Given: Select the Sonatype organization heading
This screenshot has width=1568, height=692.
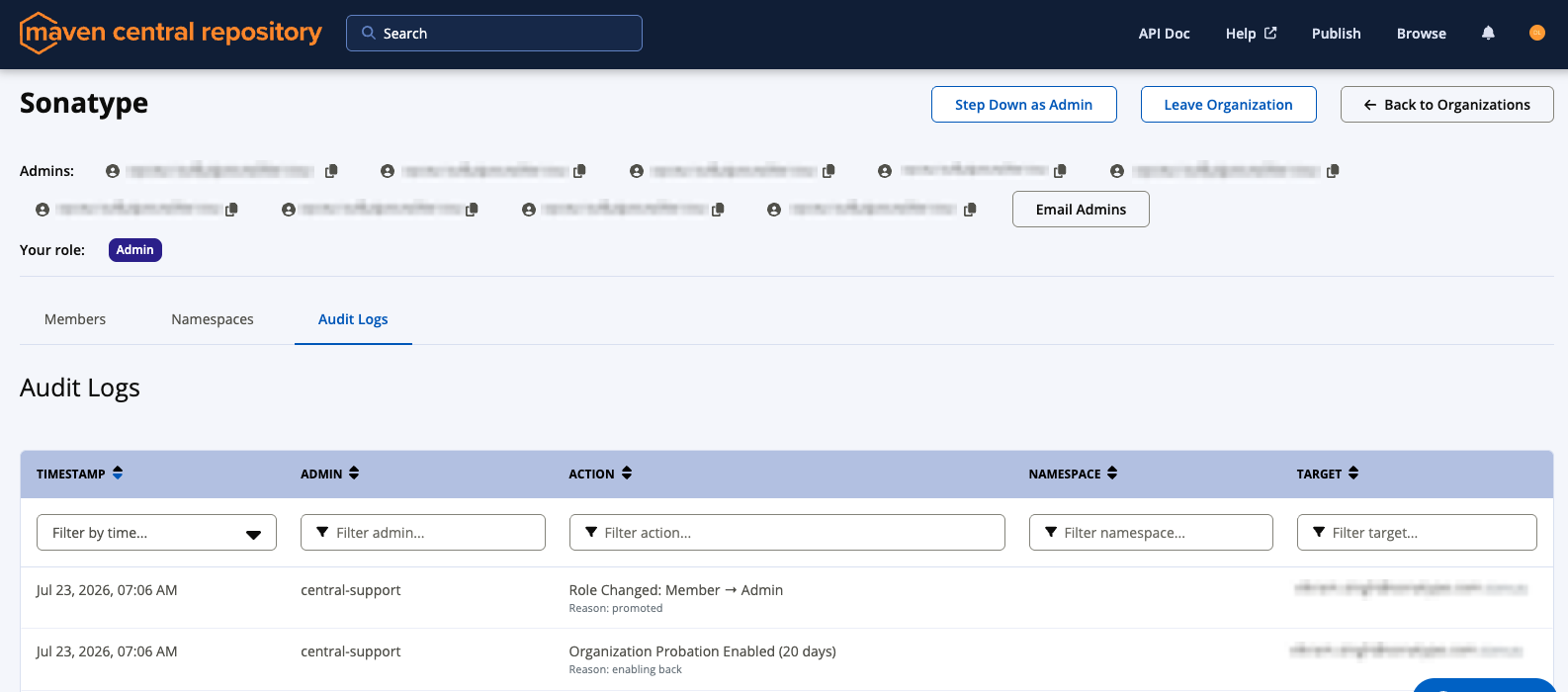Looking at the screenshot, I should point(84,103).
